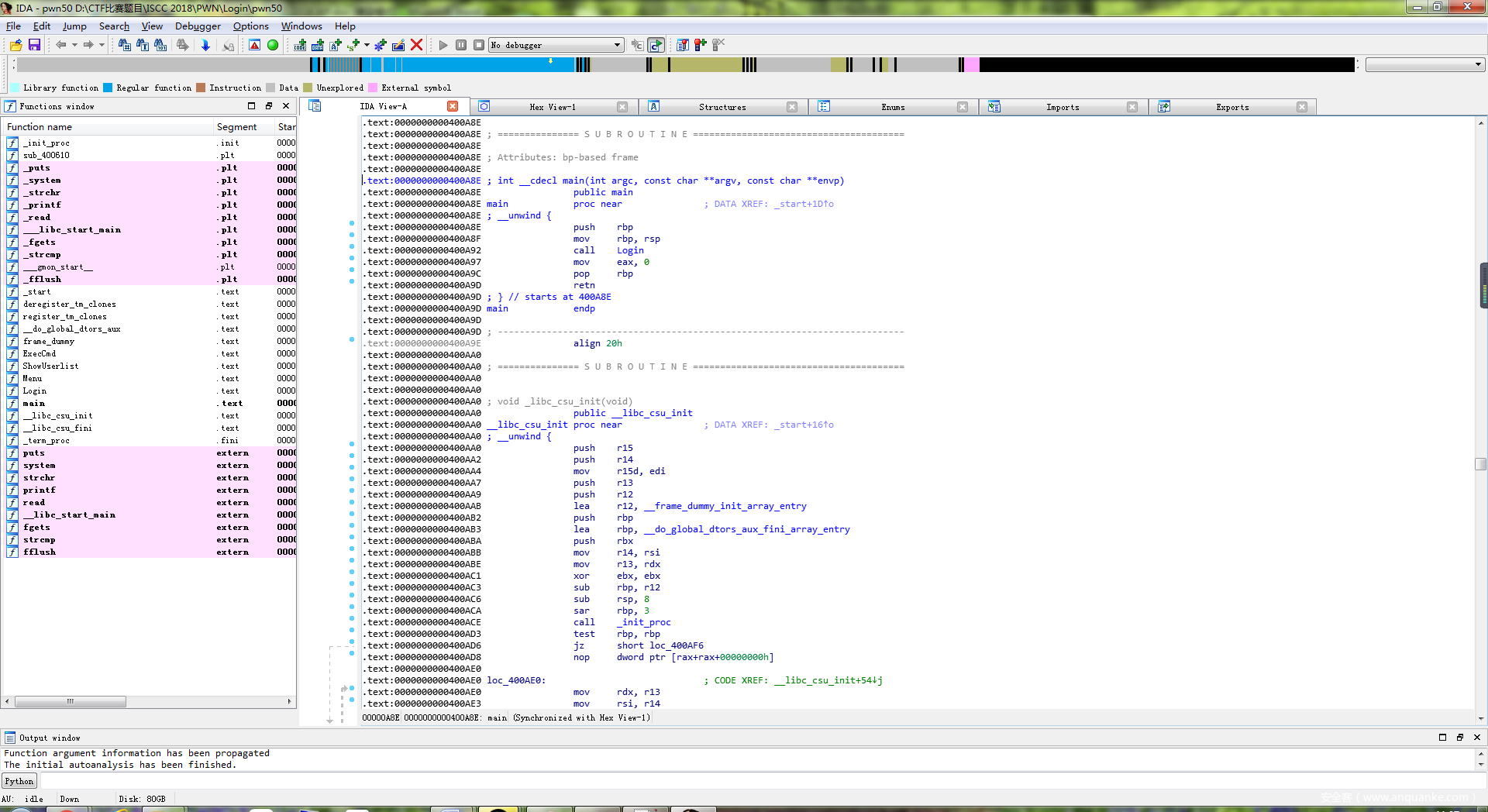Click the Segment column header
Screen dimensions: 1488x812
(x=236, y=126)
